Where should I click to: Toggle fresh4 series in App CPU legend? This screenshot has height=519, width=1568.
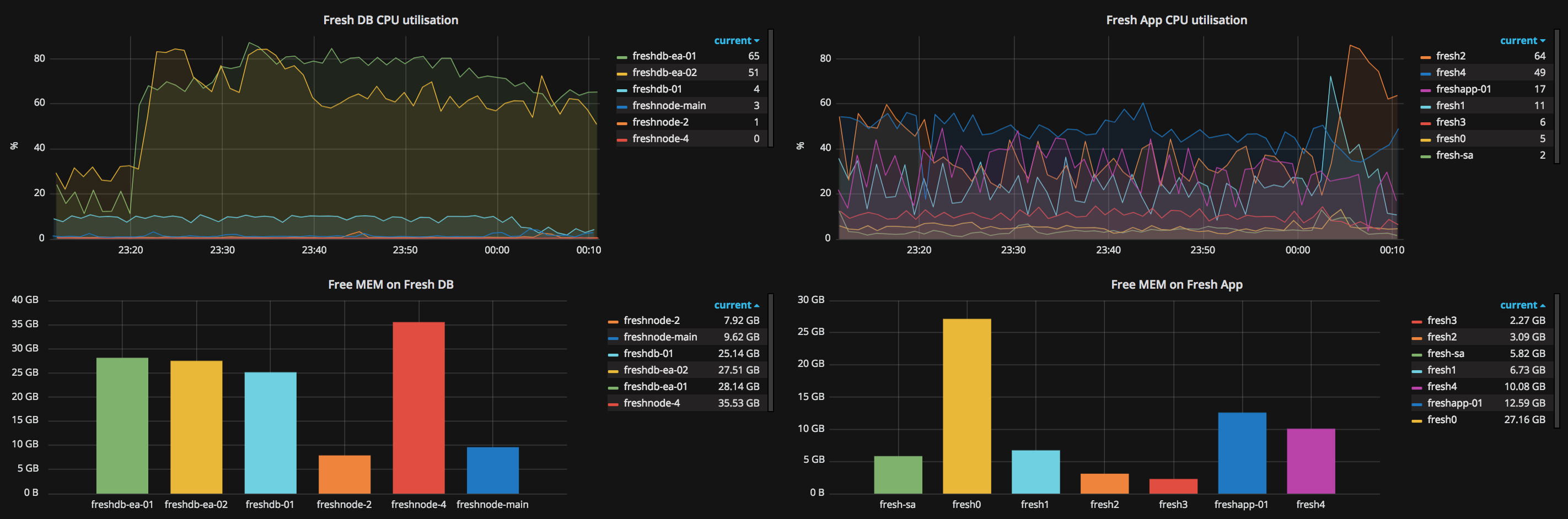click(x=1451, y=72)
